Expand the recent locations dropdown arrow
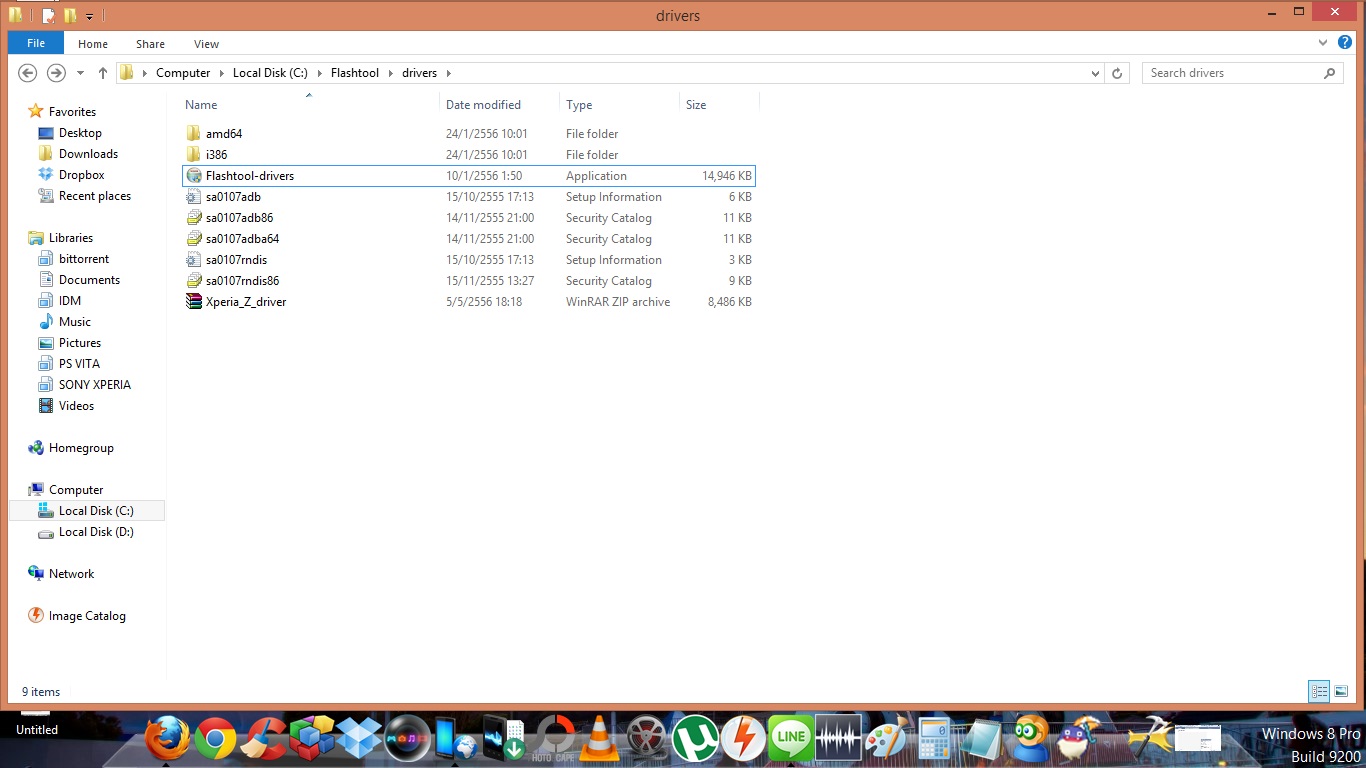The height and width of the screenshot is (768, 1366). pyautogui.click(x=80, y=73)
